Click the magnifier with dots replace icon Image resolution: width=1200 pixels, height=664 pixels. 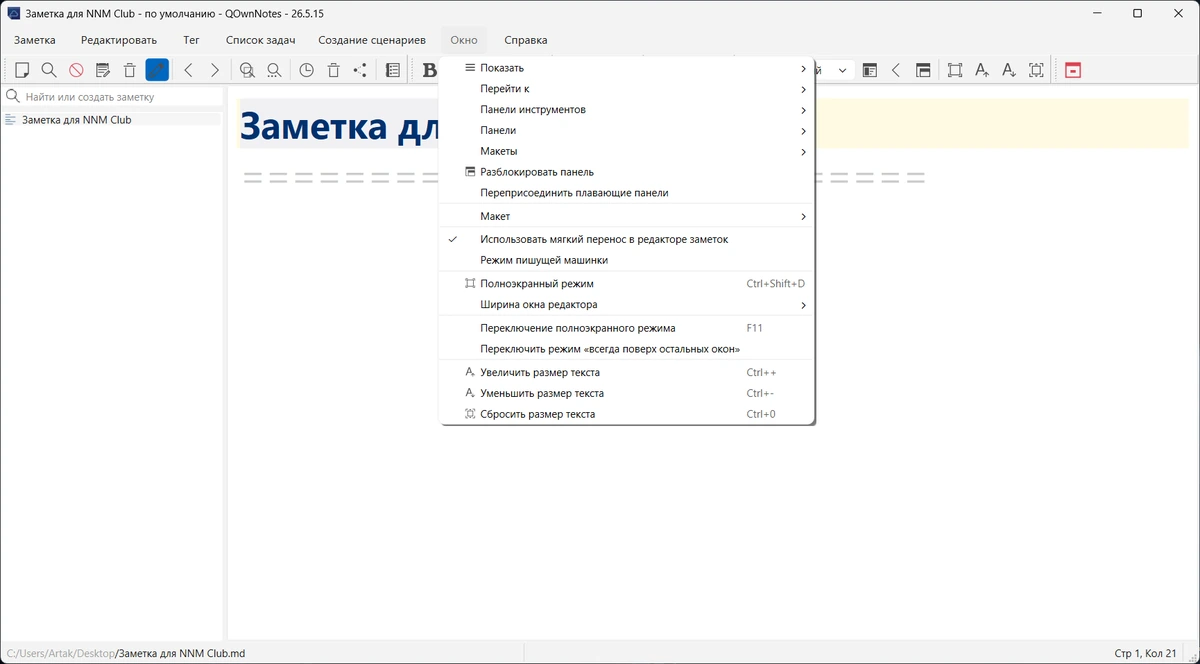pyautogui.click(x=274, y=70)
